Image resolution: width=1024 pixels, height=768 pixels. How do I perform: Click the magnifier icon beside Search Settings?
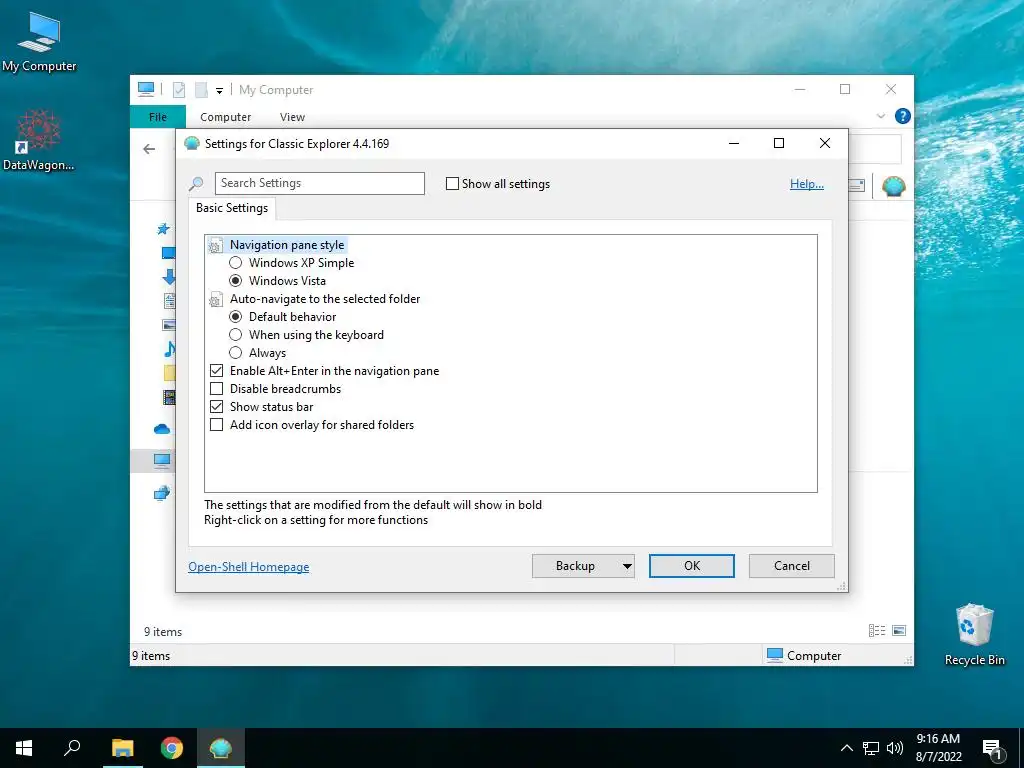click(196, 184)
